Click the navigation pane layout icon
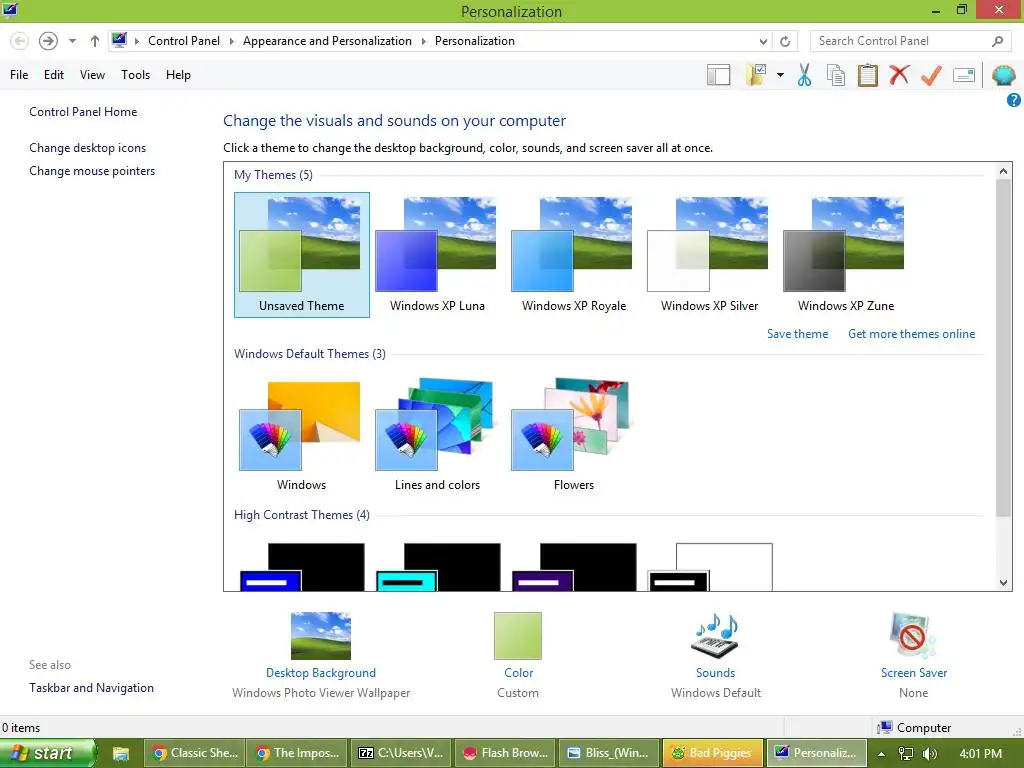Viewport: 1024px width, 768px height. (x=718, y=75)
